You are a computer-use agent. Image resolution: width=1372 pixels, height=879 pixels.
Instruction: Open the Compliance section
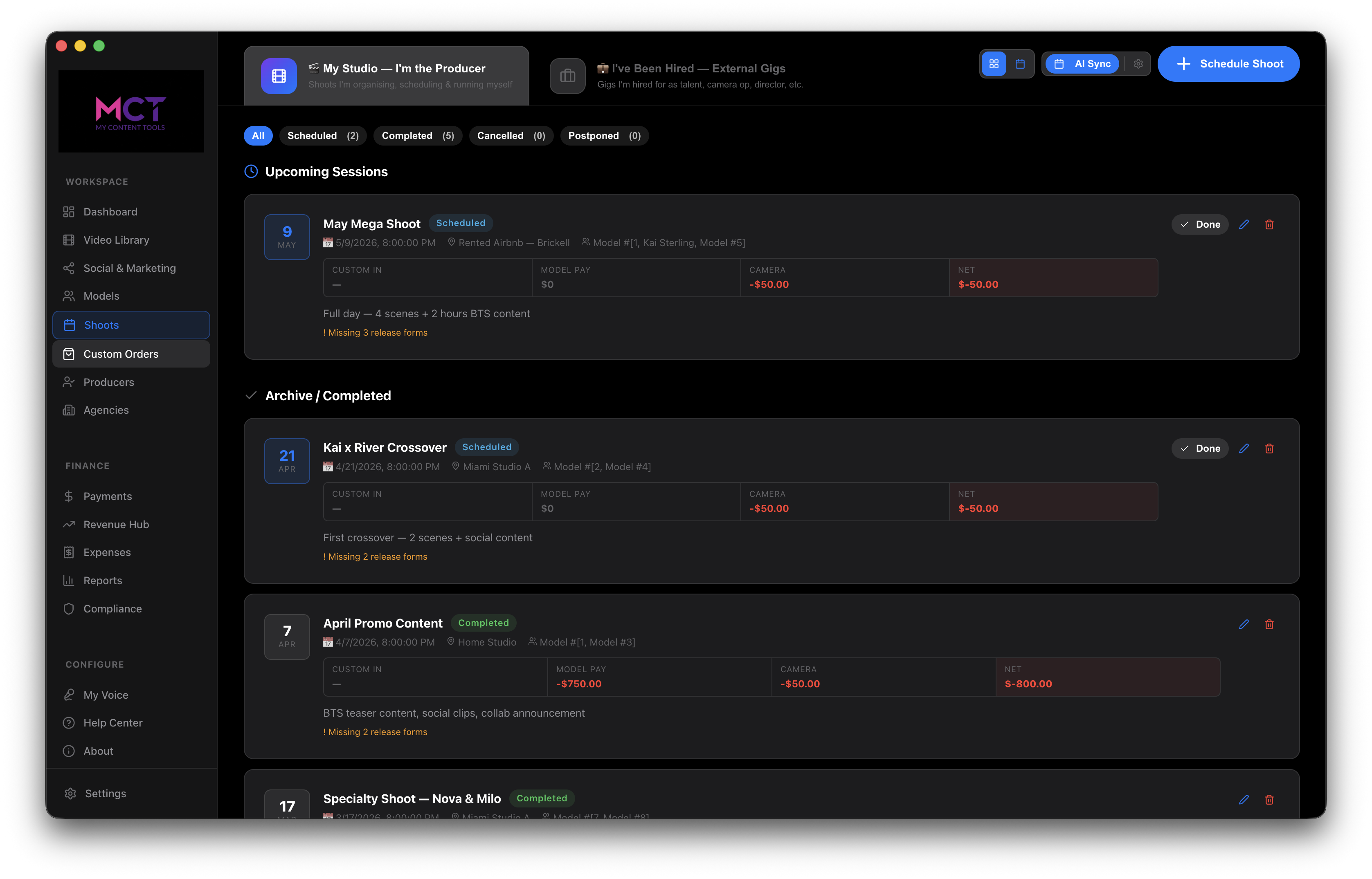point(112,608)
